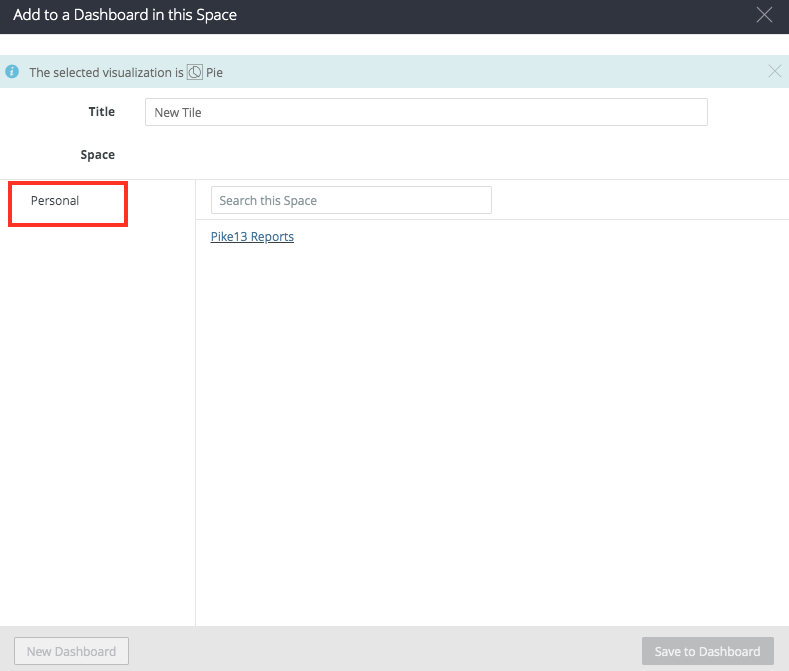Click the 'New Tile' text in Title box
Screen dimensions: 789x671
pos(178,113)
